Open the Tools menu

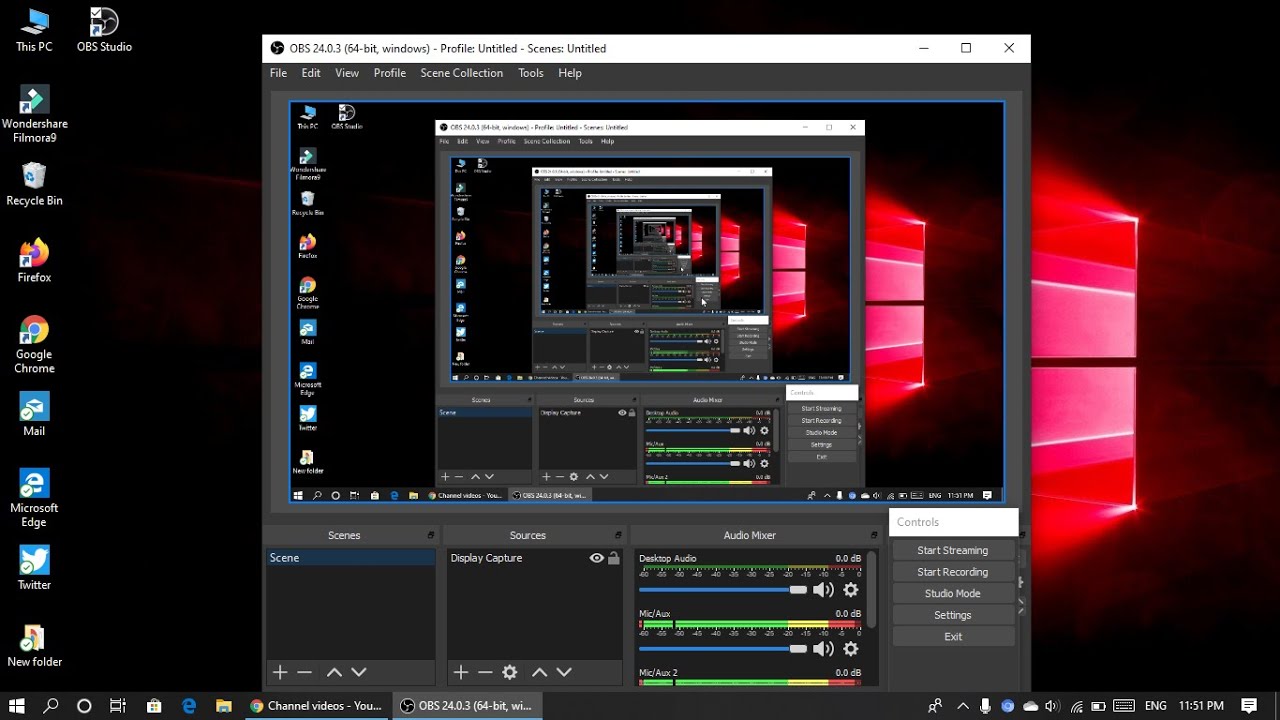531,73
